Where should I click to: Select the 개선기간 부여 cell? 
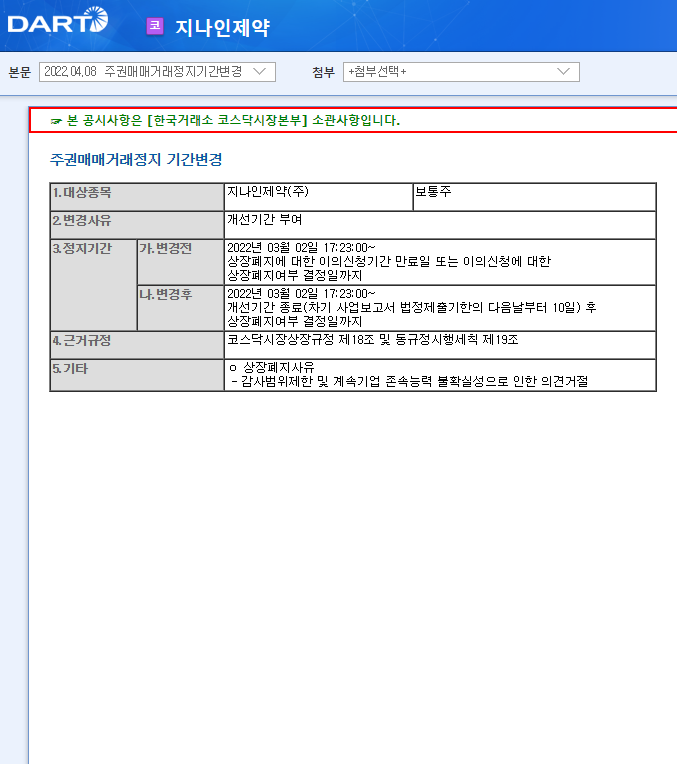point(440,225)
